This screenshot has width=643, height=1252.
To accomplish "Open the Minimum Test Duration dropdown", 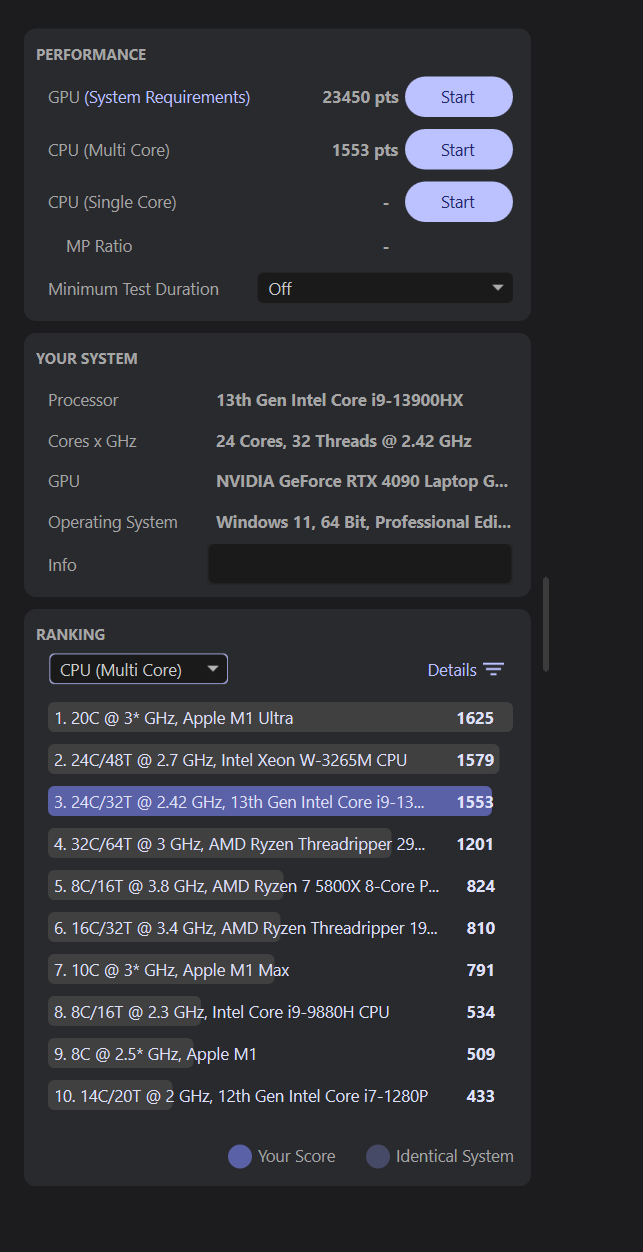I will (385, 288).
